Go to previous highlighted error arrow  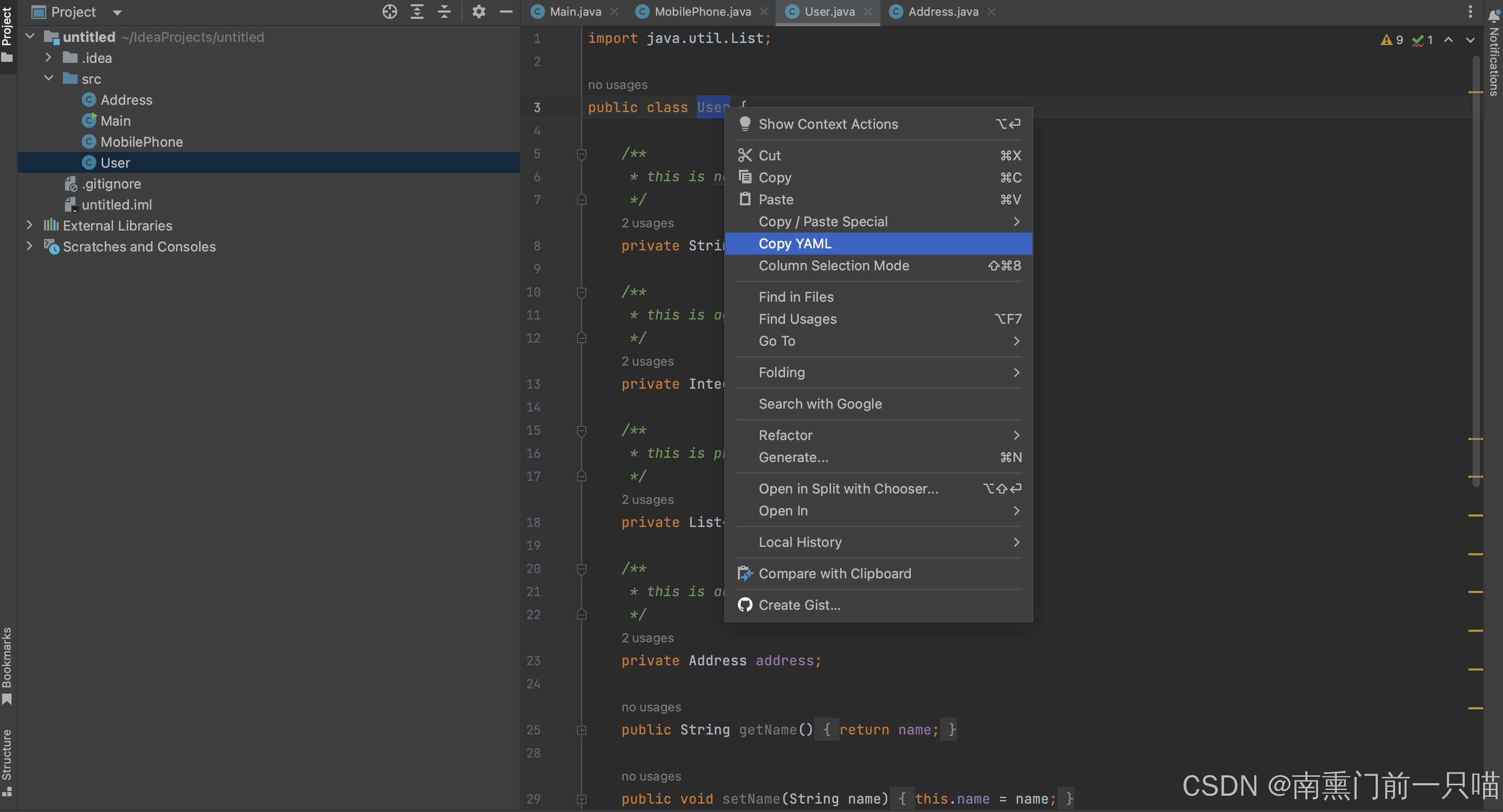[1448, 40]
